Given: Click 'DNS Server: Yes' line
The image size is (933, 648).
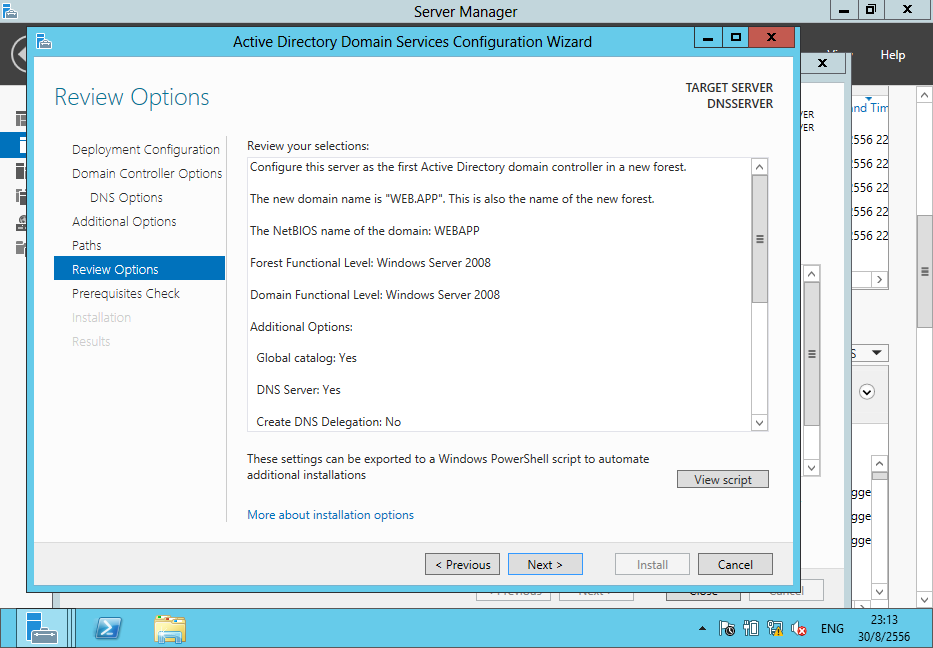Looking at the screenshot, I should click(298, 390).
